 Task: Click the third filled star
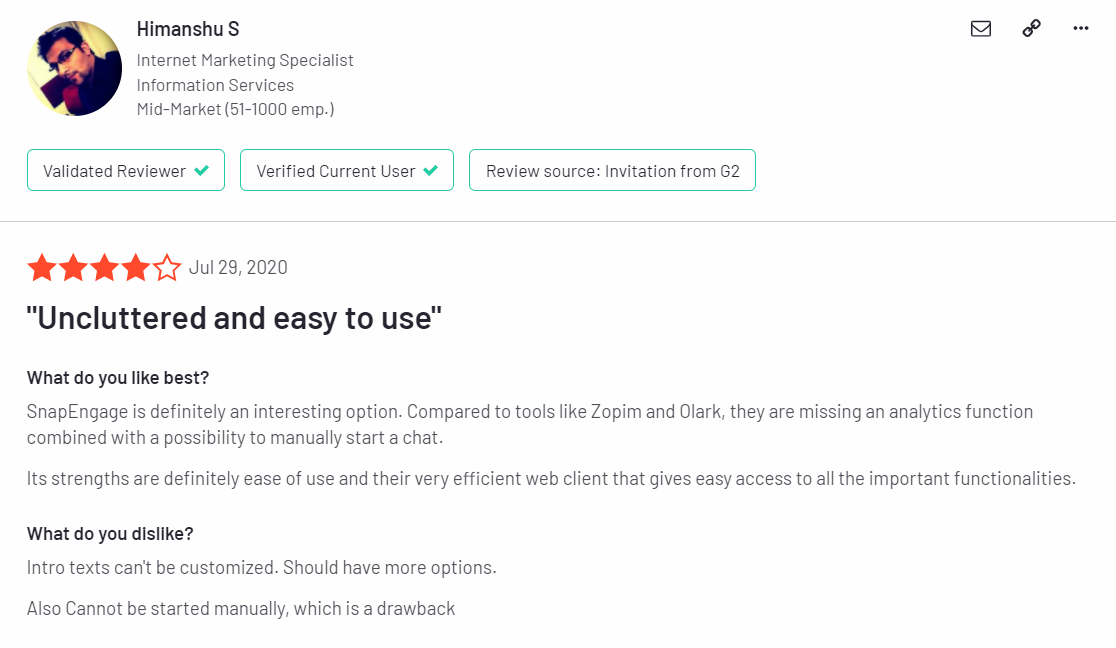click(105, 268)
